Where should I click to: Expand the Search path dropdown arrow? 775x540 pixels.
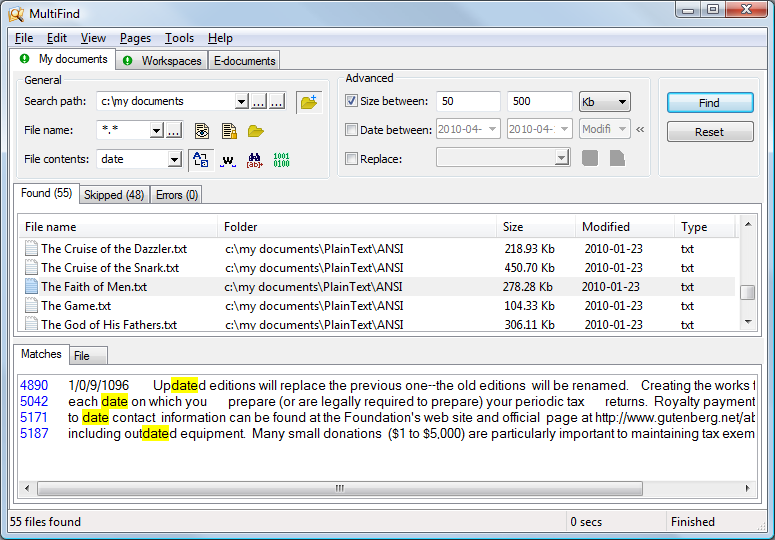(241, 101)
